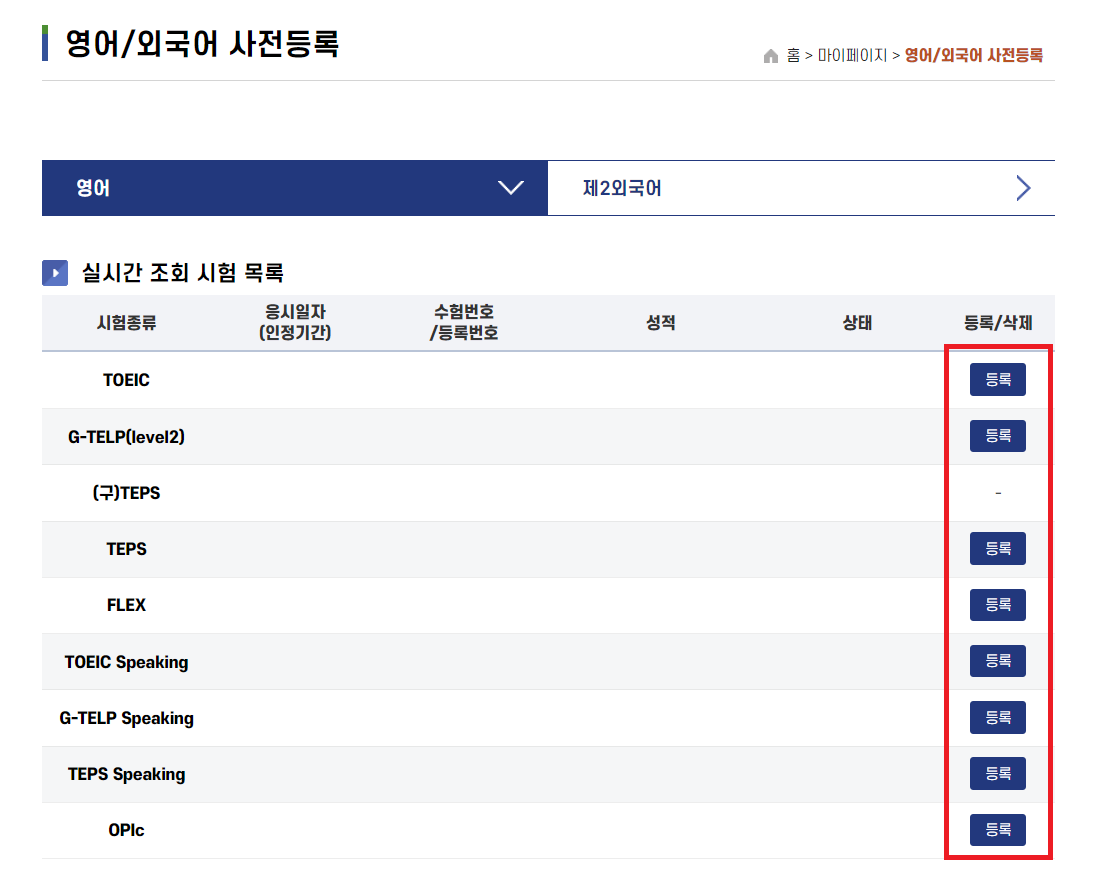Screen dimensions: 1104x878
Task: Click 영어/외국어 사전등록 breadcrumb link
Action: 973,56
